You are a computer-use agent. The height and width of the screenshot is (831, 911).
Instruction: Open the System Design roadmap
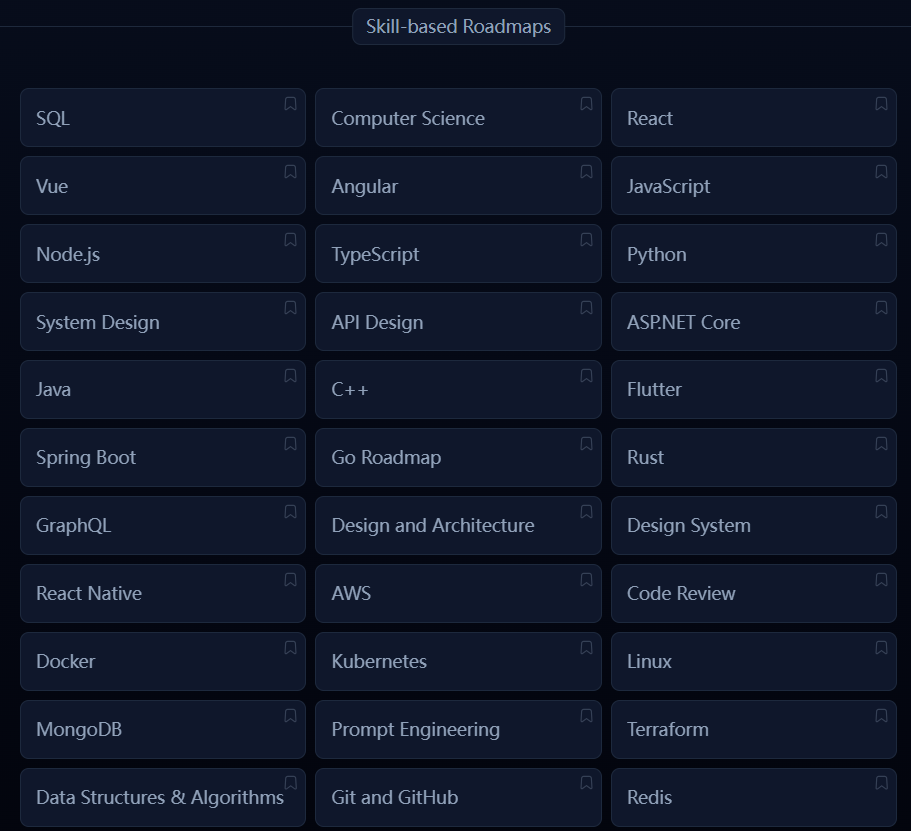[x=163, y=321]
